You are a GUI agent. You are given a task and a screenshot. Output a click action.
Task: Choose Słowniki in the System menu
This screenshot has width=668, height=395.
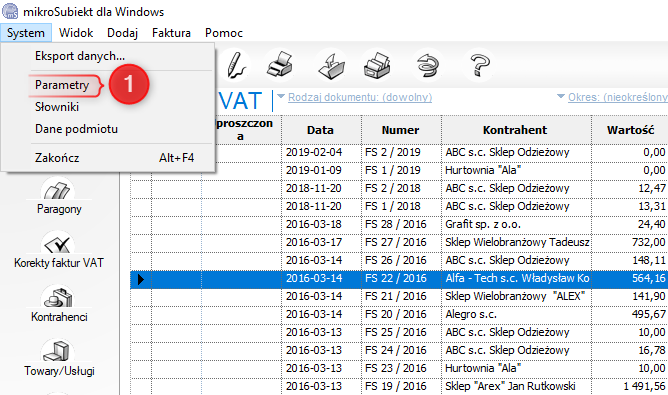108,107
